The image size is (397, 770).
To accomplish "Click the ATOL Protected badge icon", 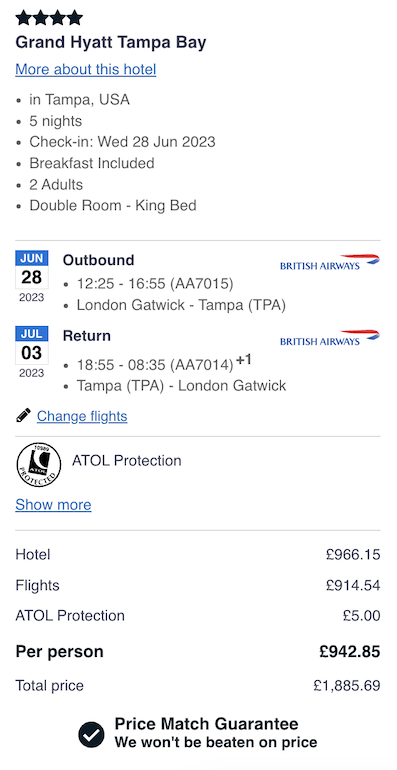I will [39, 465].
